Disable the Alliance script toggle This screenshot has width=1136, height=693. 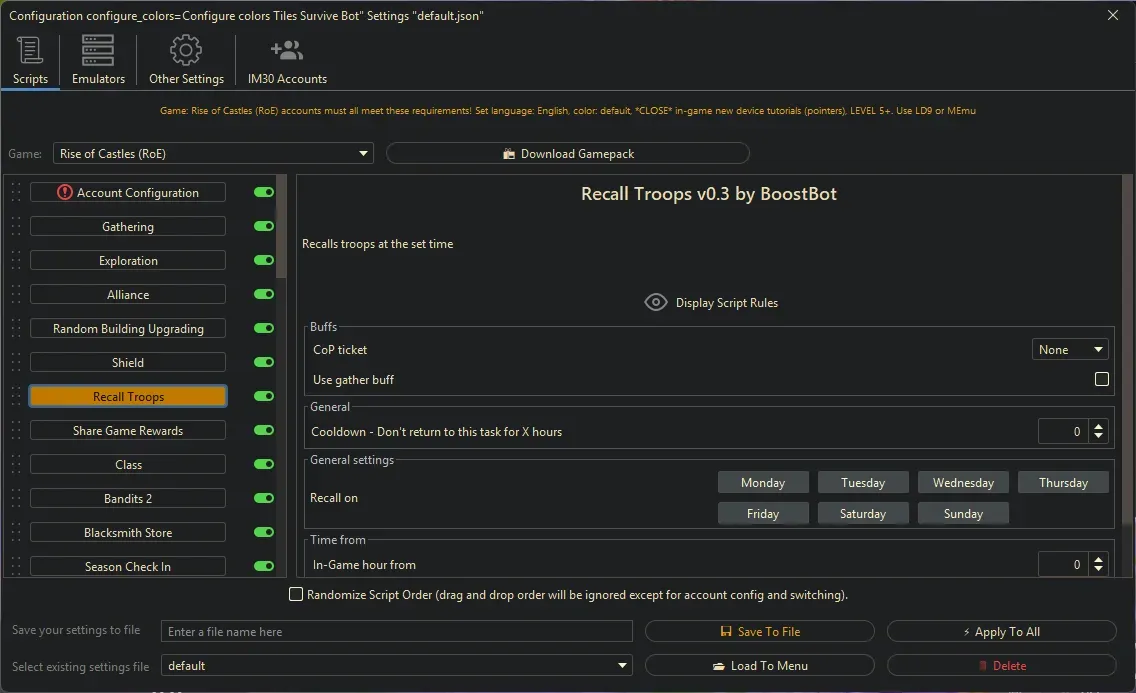pyautogui.click(x=264, y=294)
